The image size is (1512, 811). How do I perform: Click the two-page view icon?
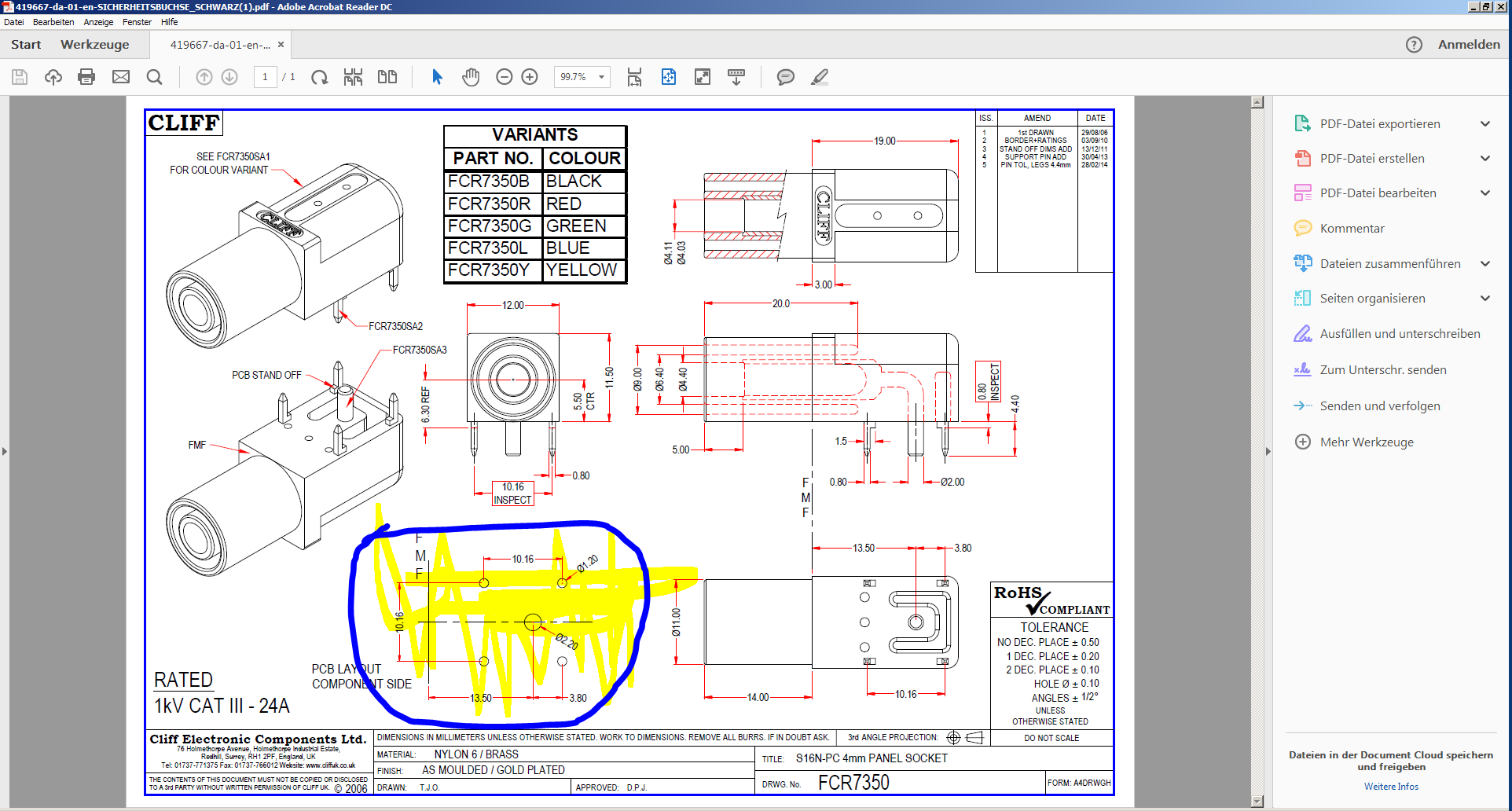pyautogui.click(x=387, y=77)
